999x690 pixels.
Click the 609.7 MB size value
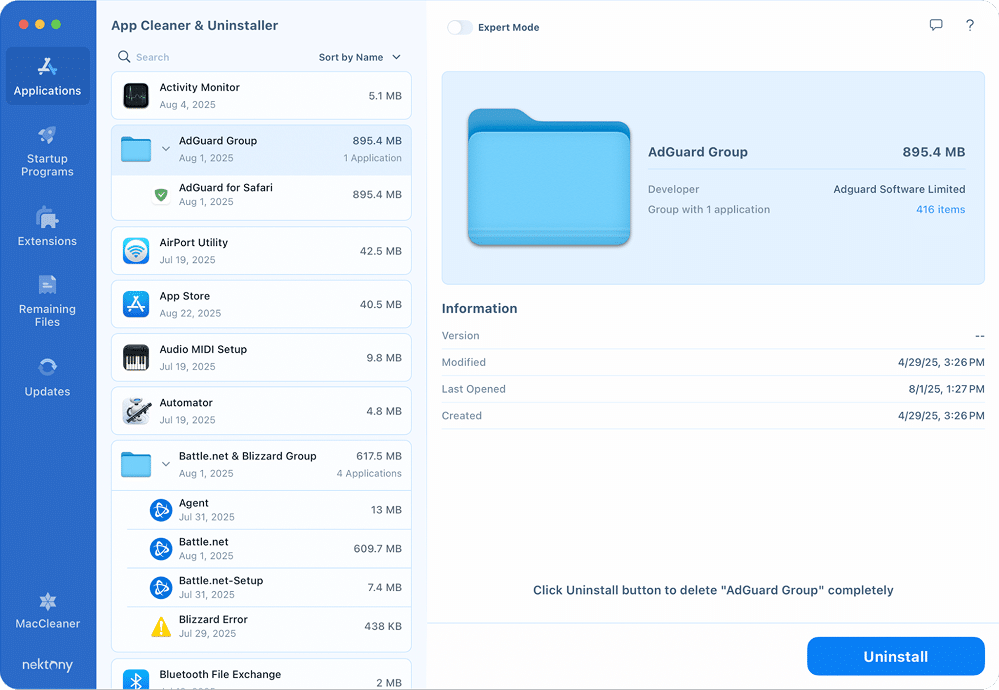click(377, 549)
